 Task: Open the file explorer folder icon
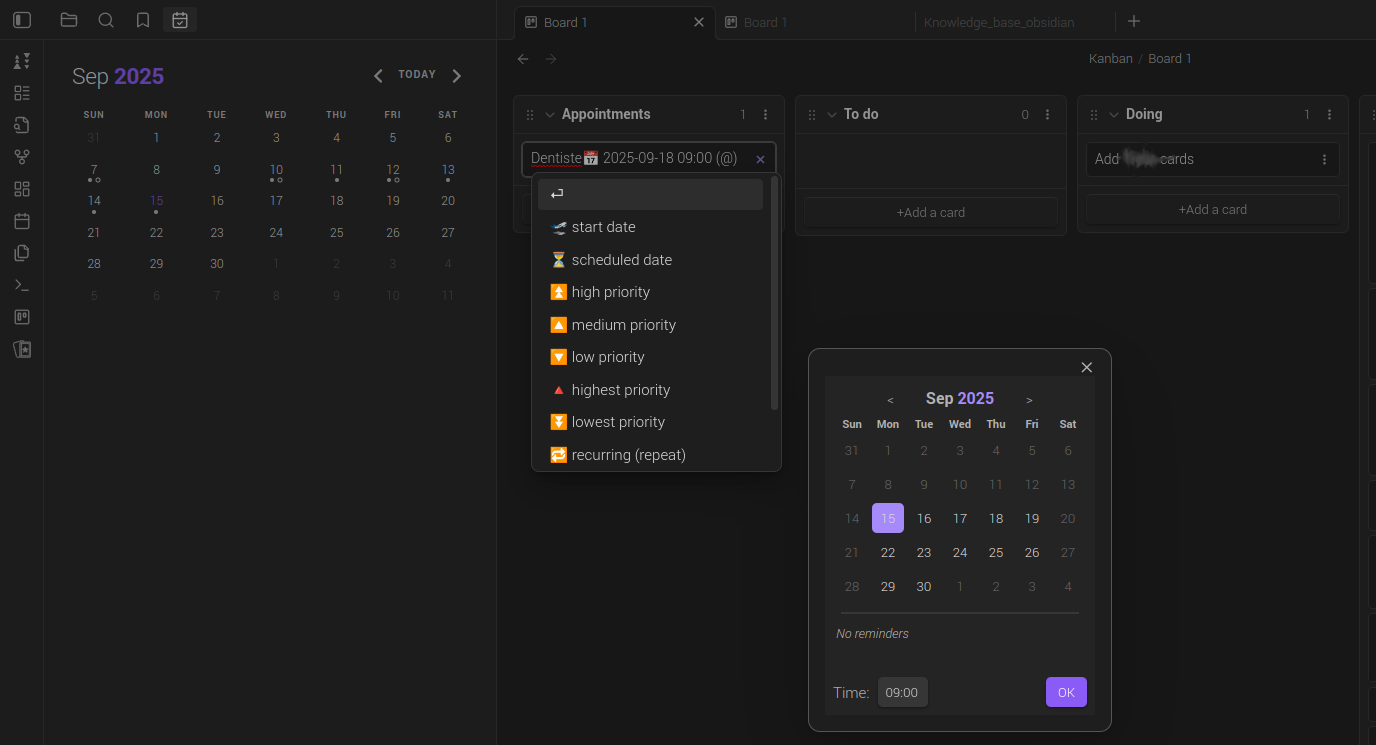coord(69,20)
